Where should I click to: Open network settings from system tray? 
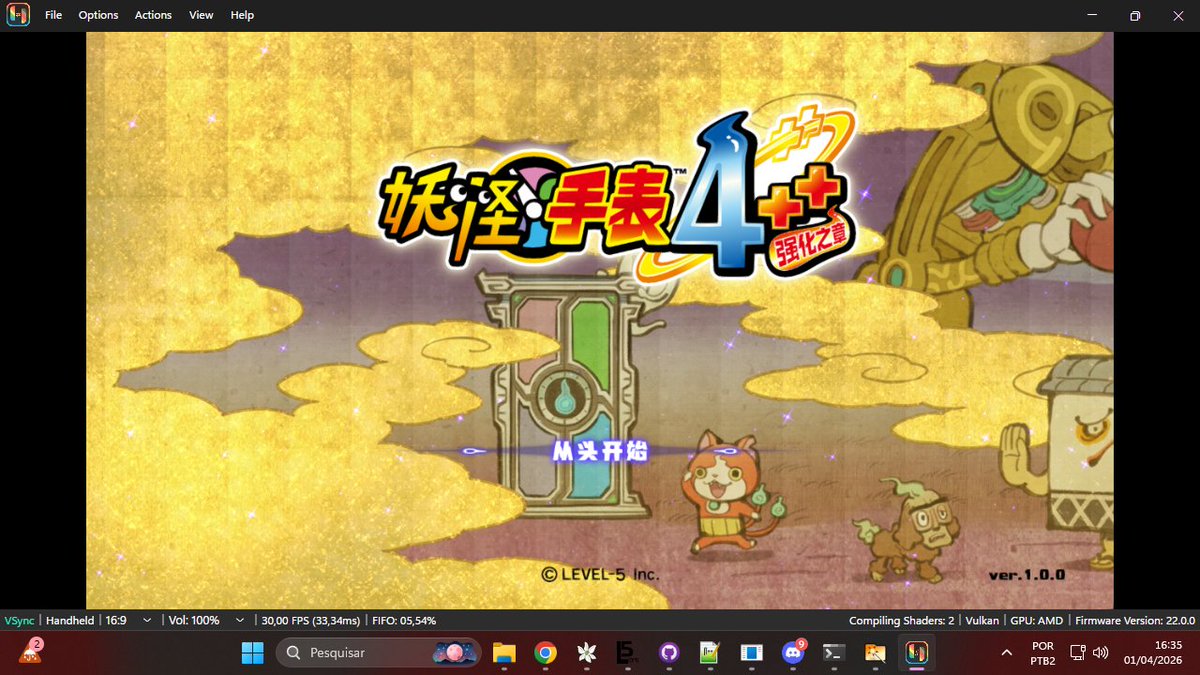tap(1078, 653)
